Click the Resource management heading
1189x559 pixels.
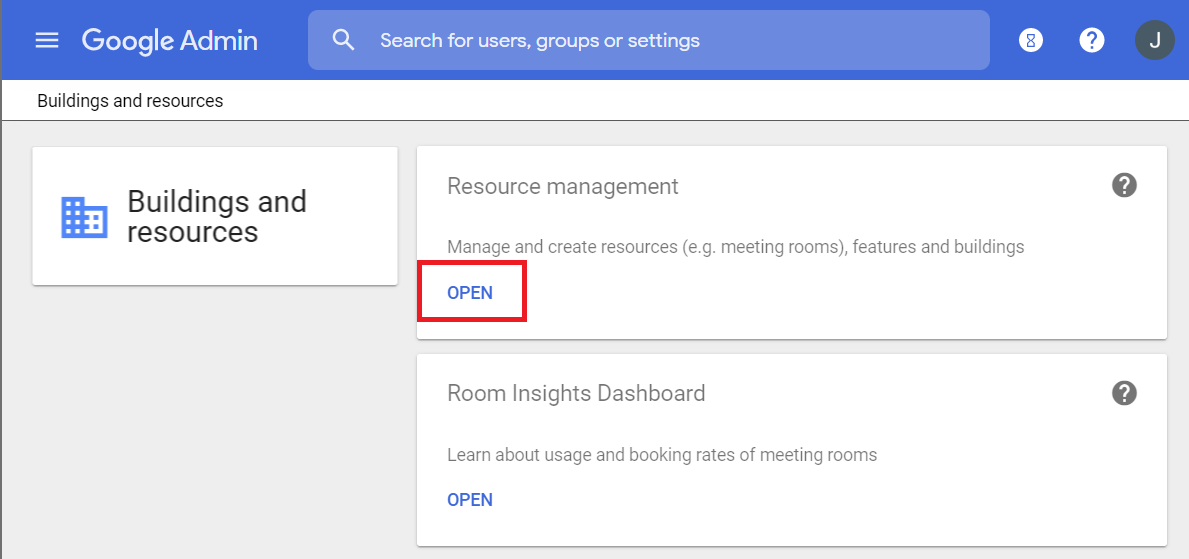point(563,187)
